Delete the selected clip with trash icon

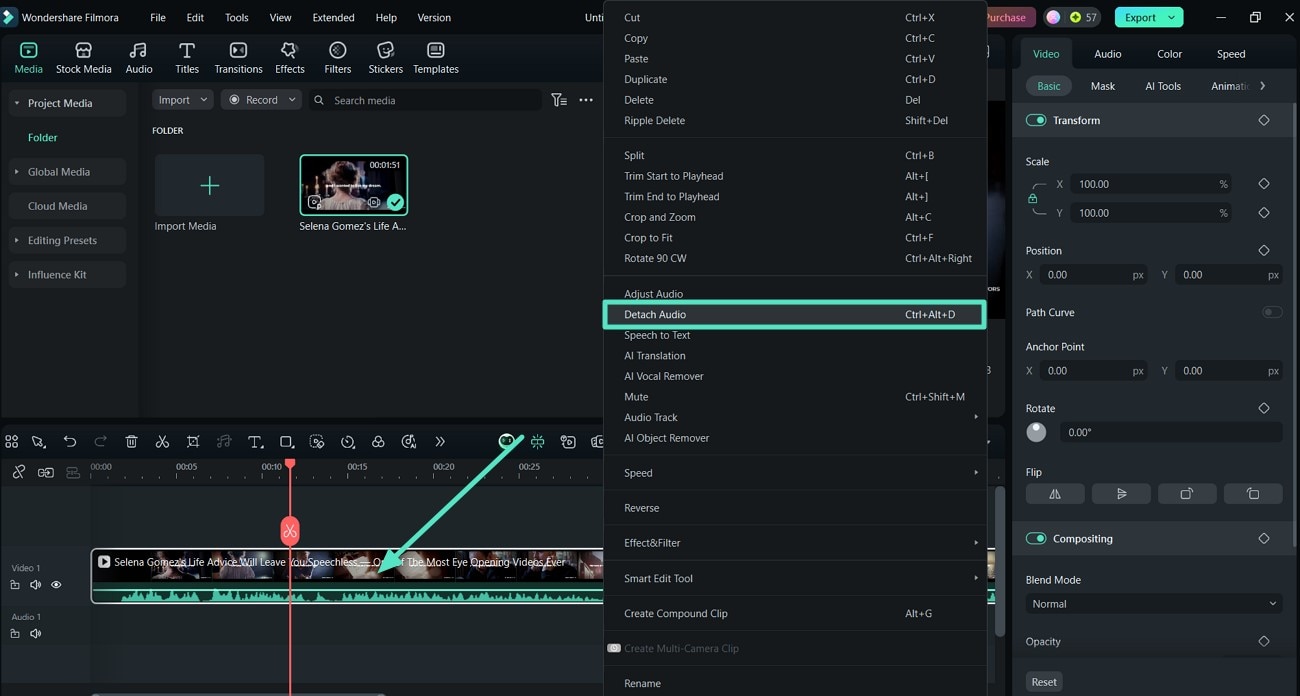point(131,442)
